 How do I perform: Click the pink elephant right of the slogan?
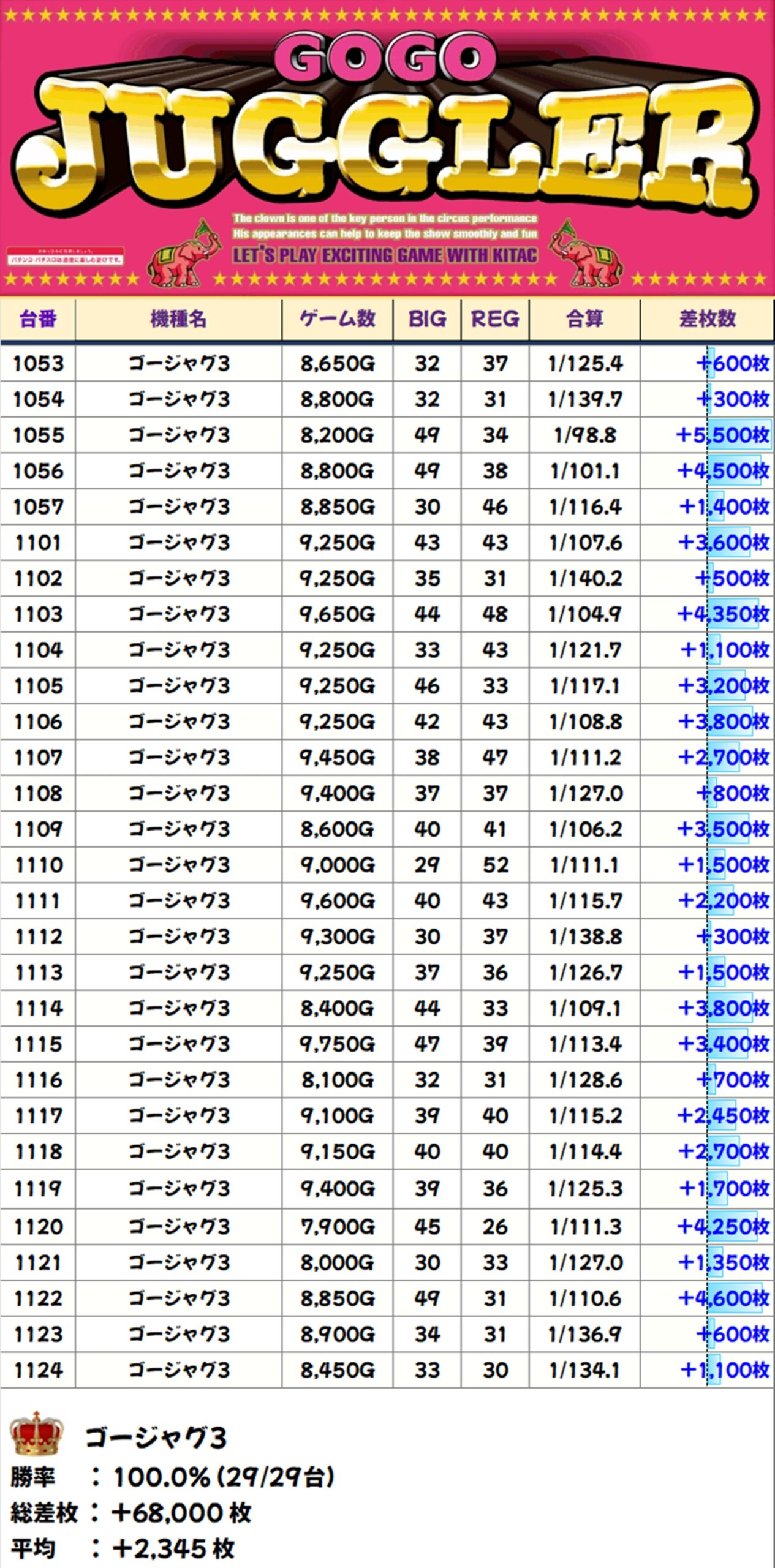[587, 253]
